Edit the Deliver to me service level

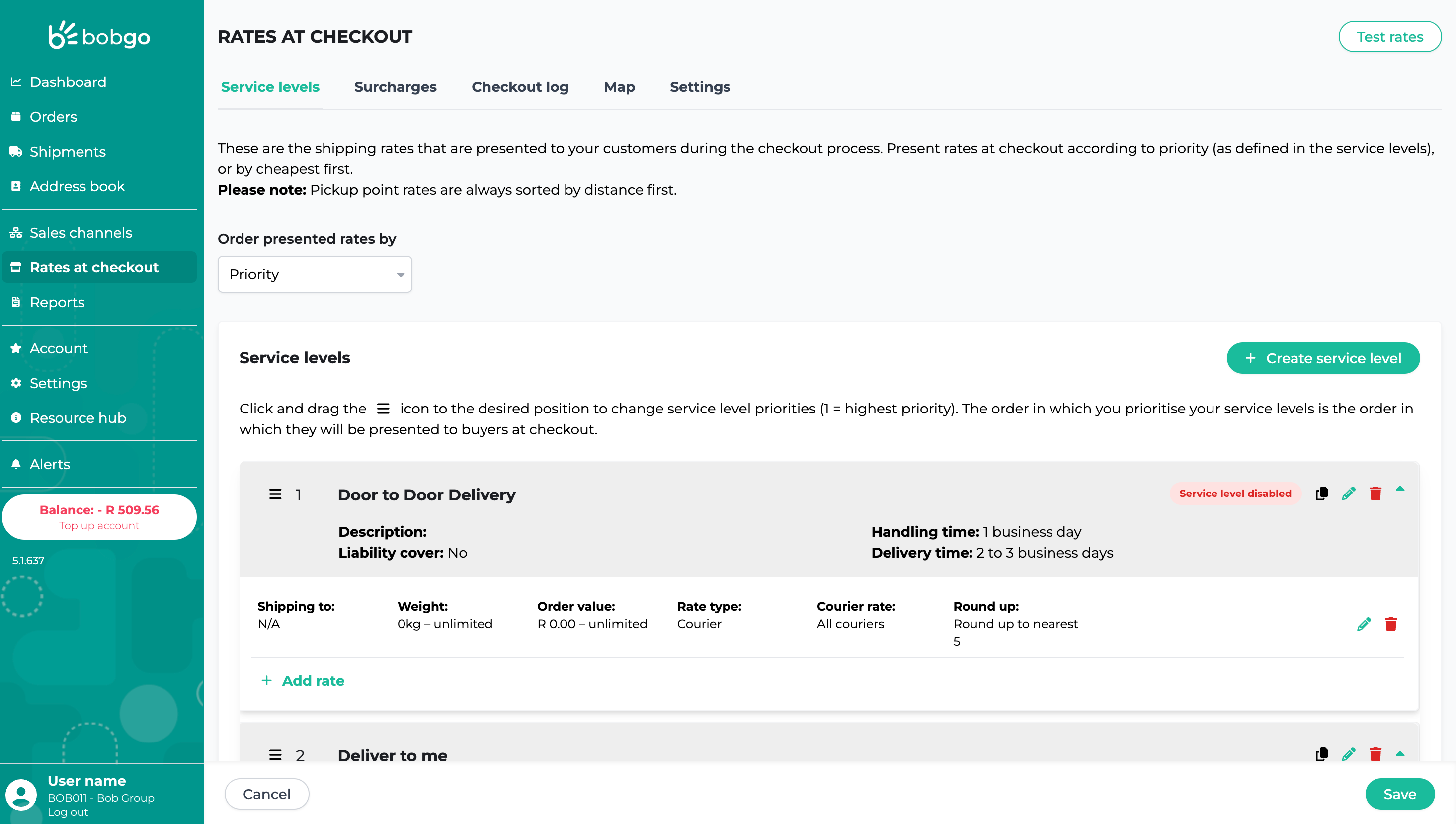click(1349, 754)
